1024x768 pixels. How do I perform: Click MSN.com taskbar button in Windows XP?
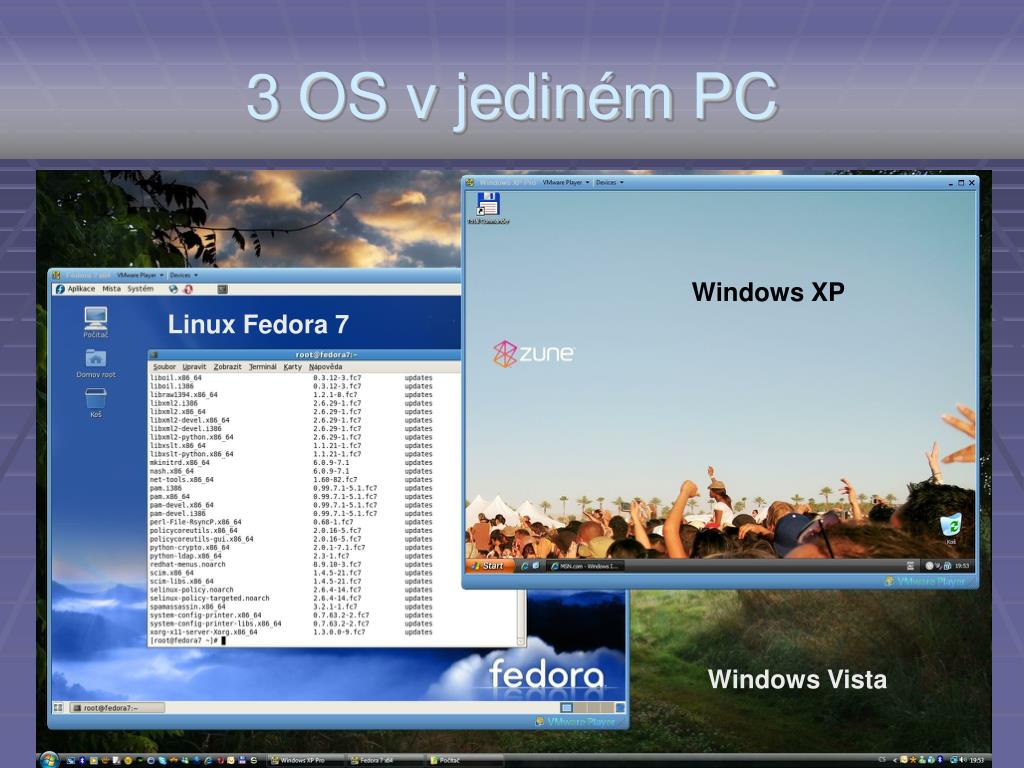point(585,566)
